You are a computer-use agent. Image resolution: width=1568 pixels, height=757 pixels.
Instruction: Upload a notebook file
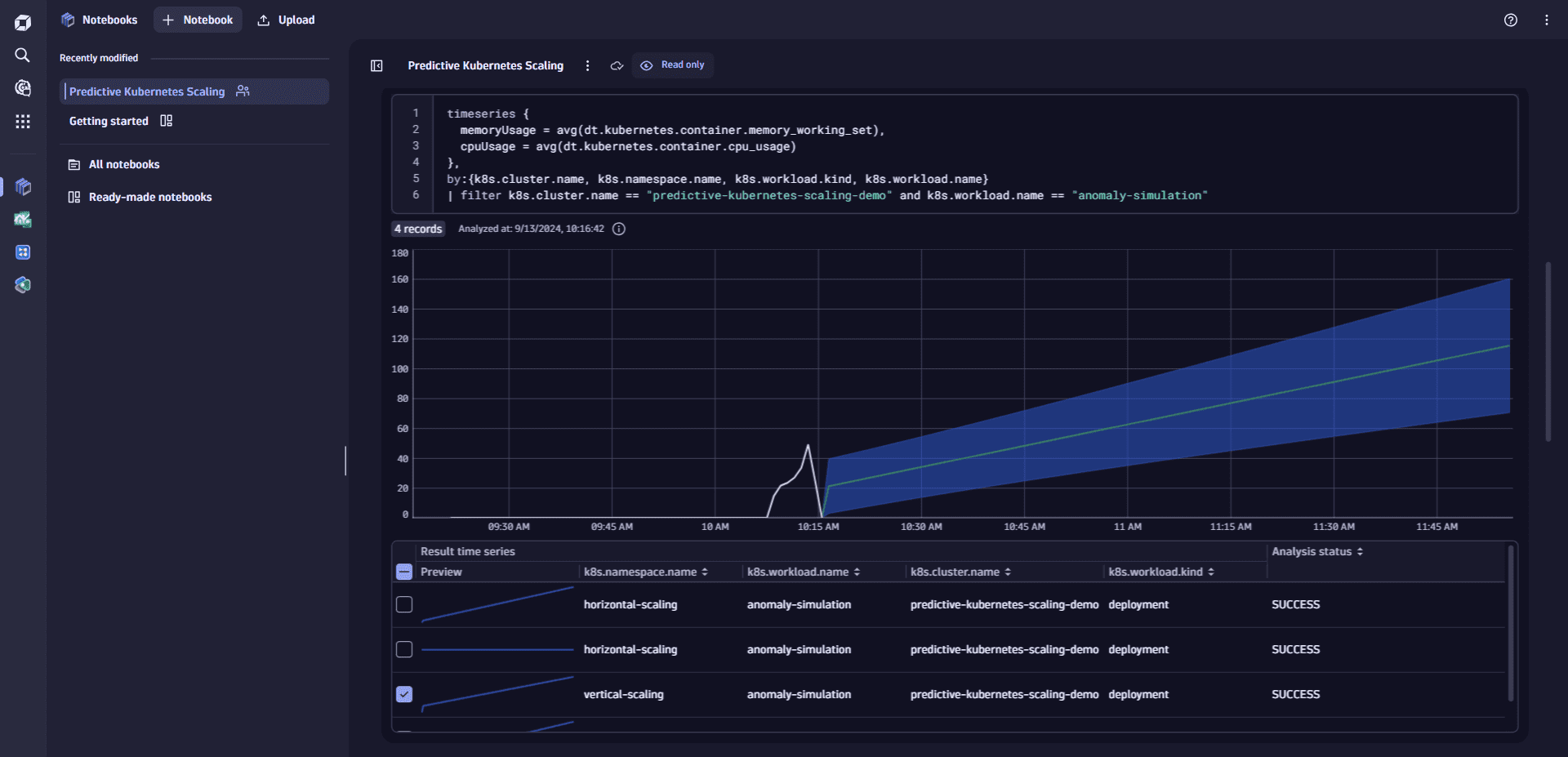click(x=286, y=20)
